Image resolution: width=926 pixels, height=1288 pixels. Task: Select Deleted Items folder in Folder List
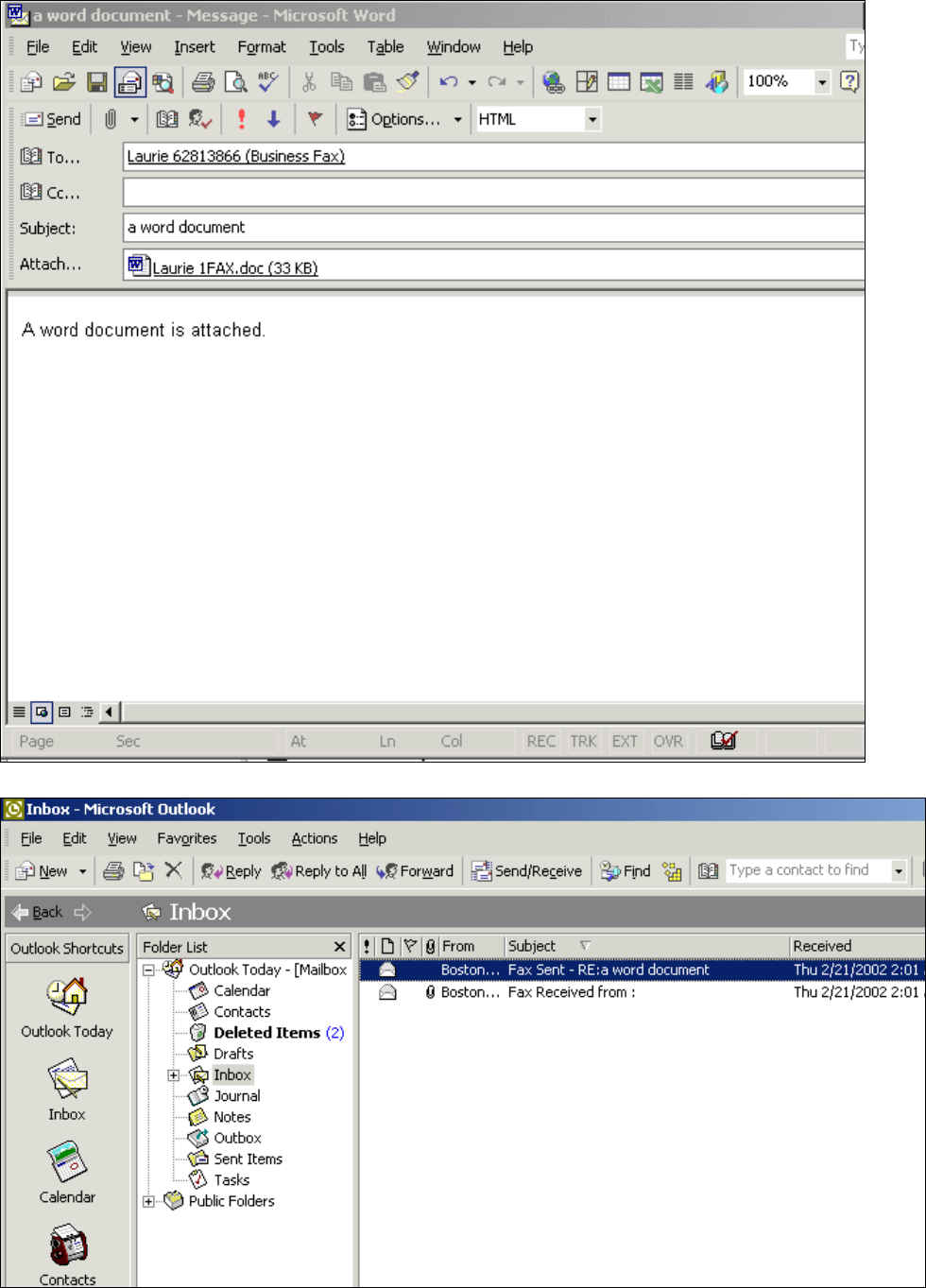pyautogui.click(x=266, y=1033)
